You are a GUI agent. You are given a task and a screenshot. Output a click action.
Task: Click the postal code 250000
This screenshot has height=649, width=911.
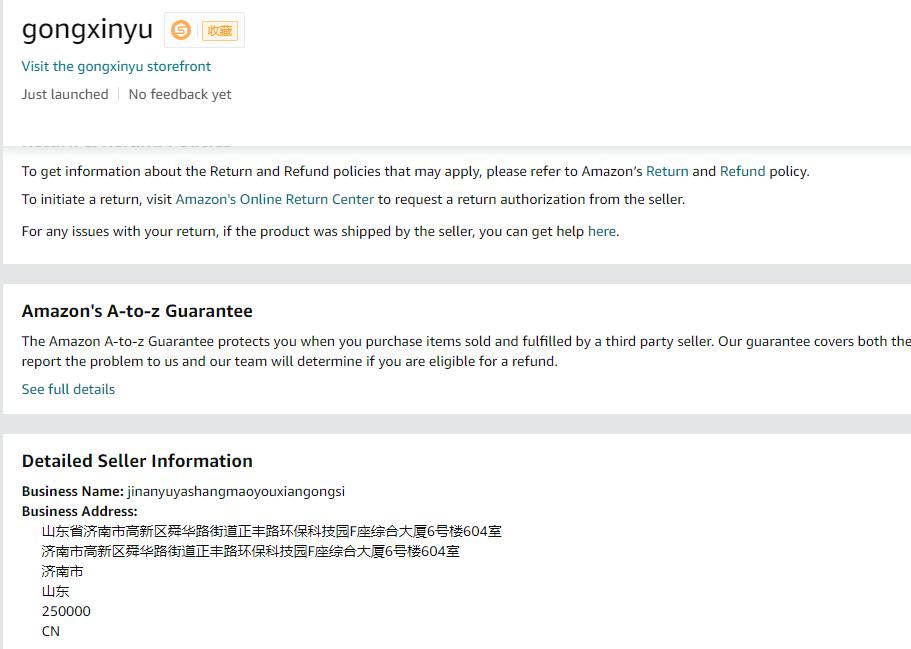pos(66,611)
